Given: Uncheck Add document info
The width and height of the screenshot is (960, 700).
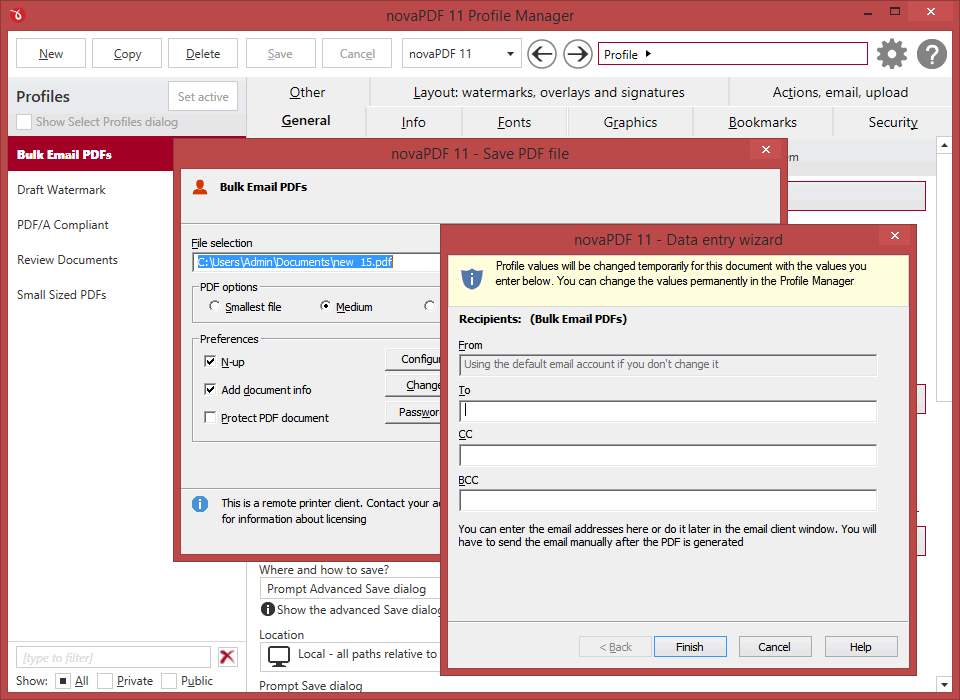Looking at the screenshot, I should (x=210, y=390).
